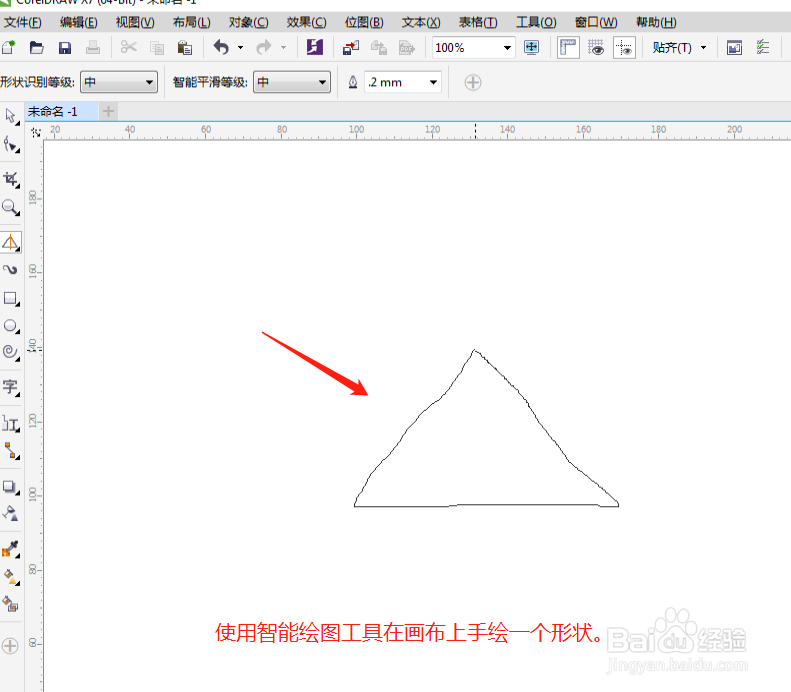Select the Artistic Media tool
The image size is (791, 692).
(x=11, y=269)
